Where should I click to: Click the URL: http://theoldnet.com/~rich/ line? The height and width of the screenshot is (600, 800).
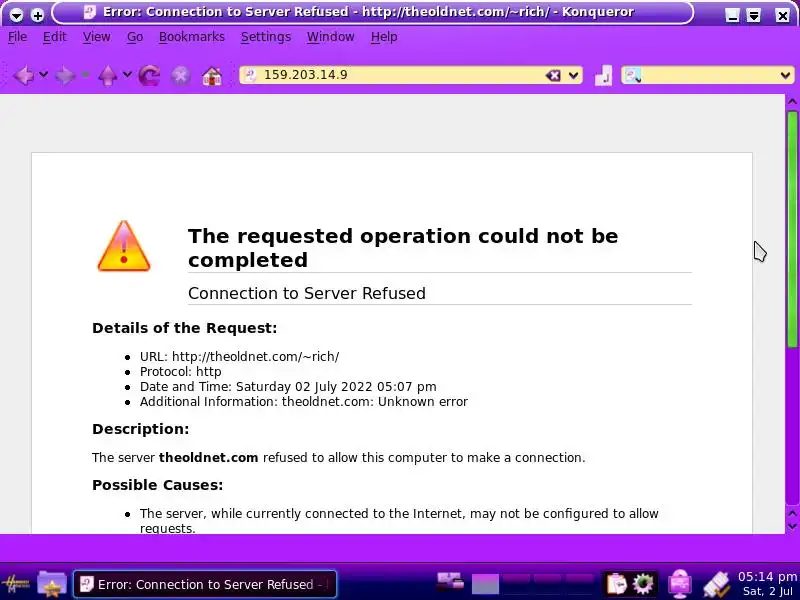click(239, 357)
